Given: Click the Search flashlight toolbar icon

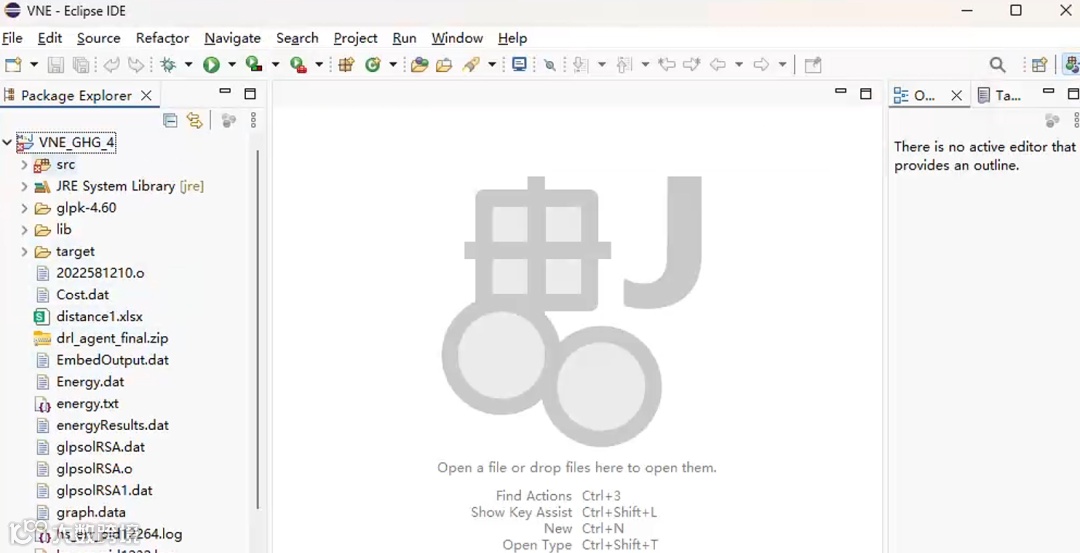Looking at the screenshot, I should point(471,65).
